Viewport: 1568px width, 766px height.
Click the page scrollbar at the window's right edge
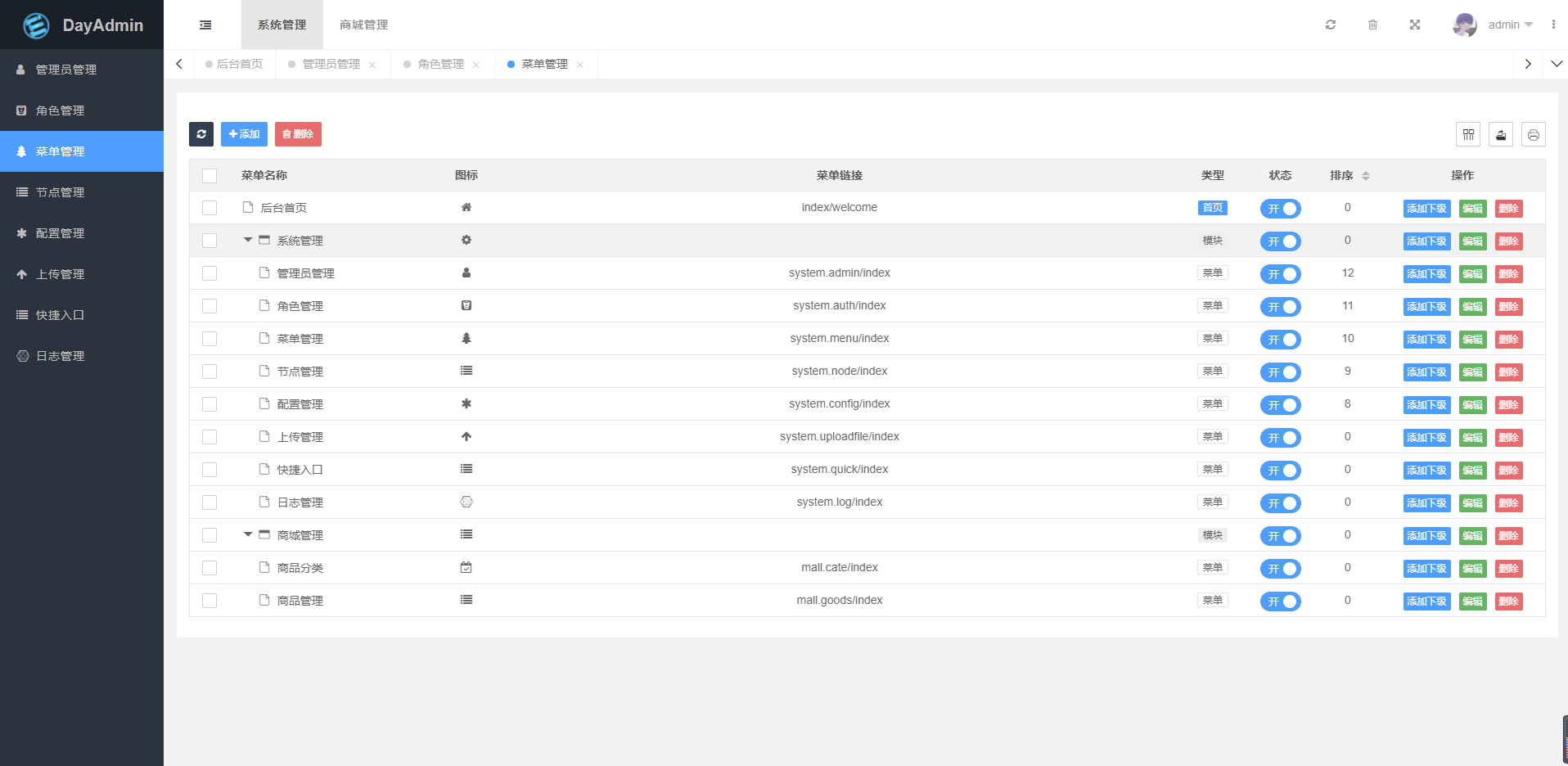pos(1565,740)
